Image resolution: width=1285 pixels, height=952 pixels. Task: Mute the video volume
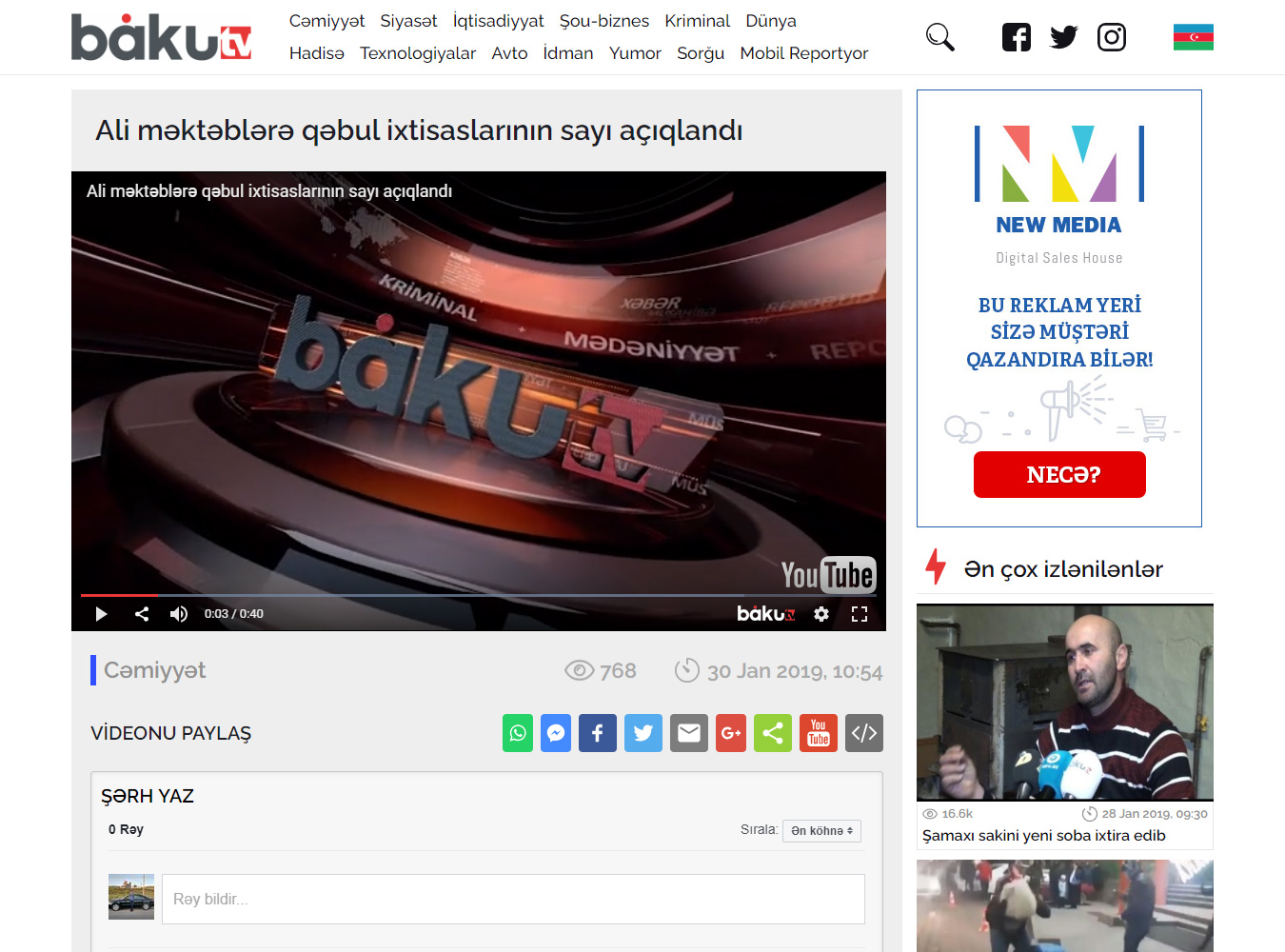point(178,614)
